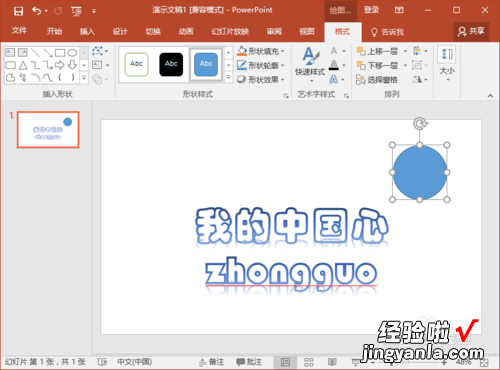Collapse the ribbon with the chevron
500x370 pixels.
click(x=490, y=96)
